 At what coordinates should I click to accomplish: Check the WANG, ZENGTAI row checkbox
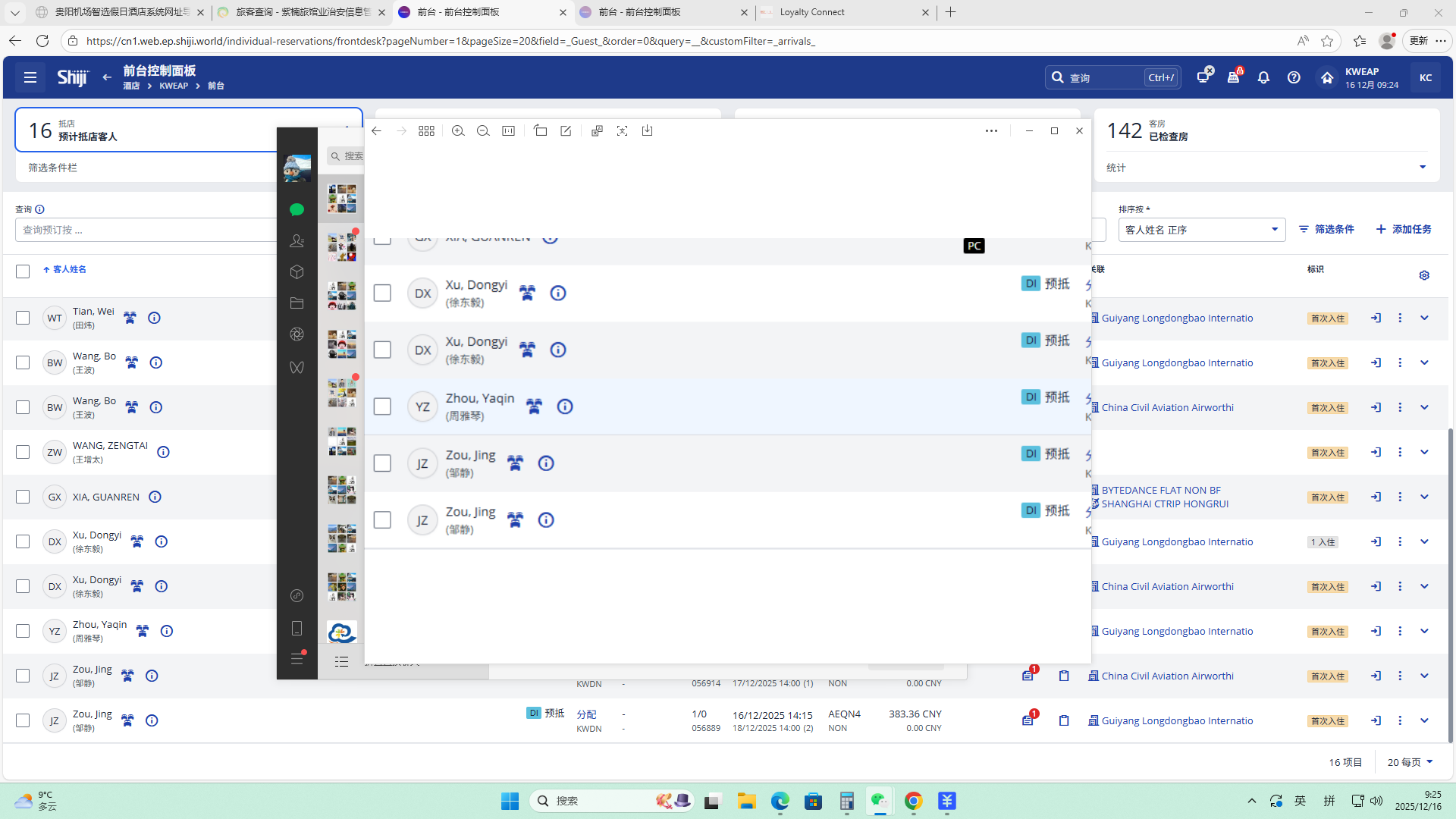point(23,453)
